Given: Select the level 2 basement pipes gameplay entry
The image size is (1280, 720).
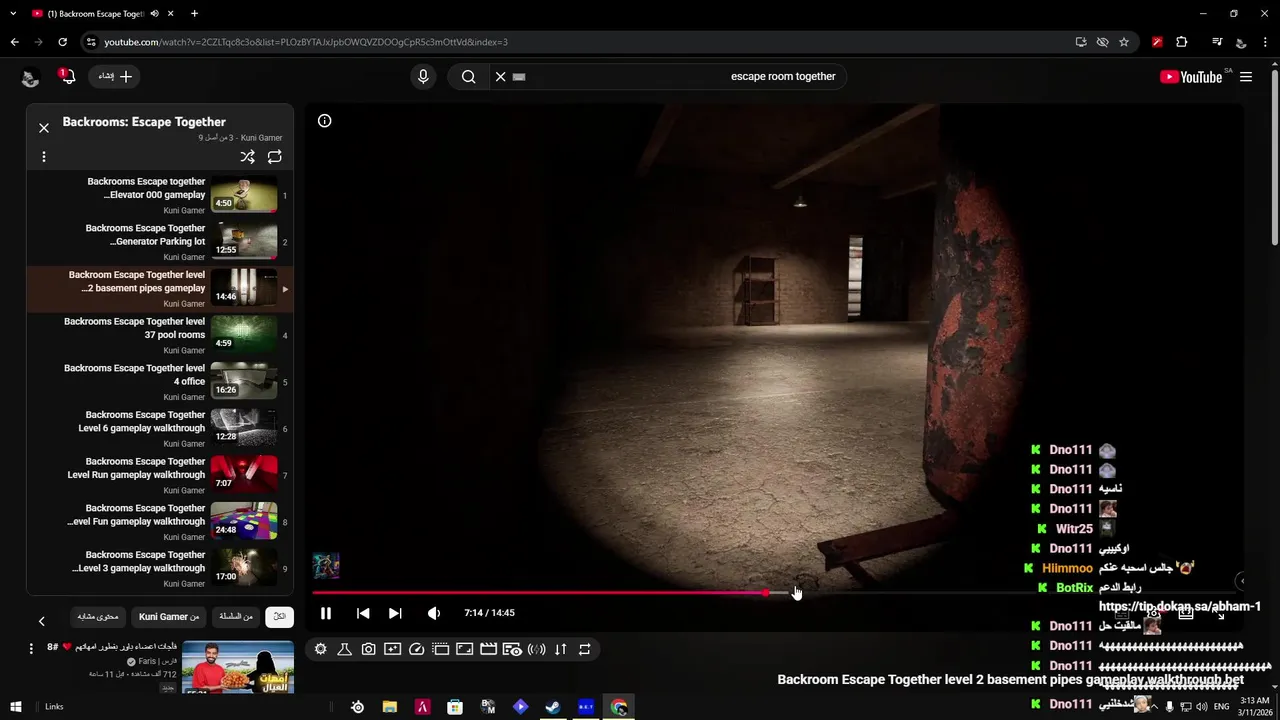Looking at the screenshot, I should point(160,288).
